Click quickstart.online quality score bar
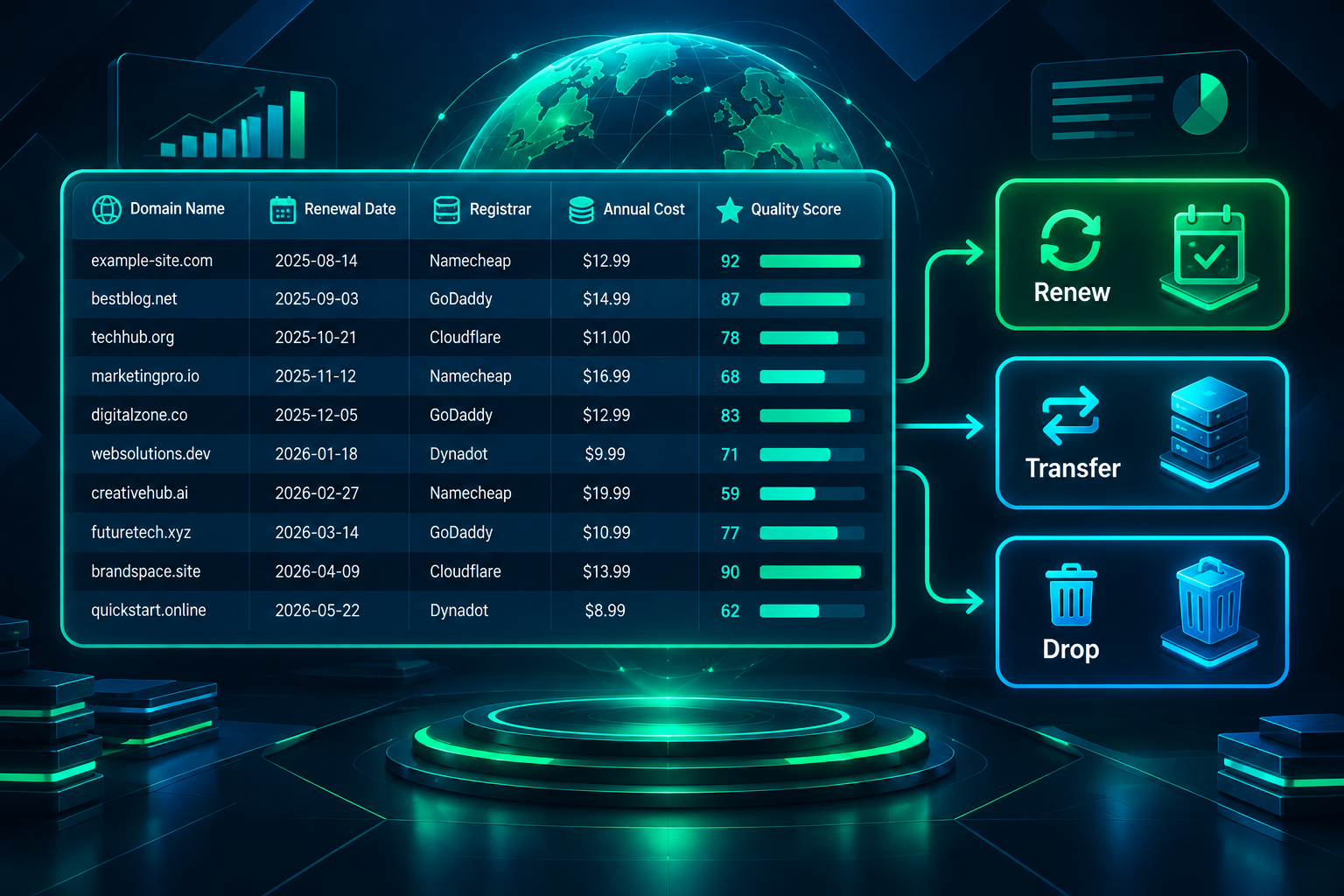Image resolution: width=1344 pixels, height=896 pixels. pos(812,611)
